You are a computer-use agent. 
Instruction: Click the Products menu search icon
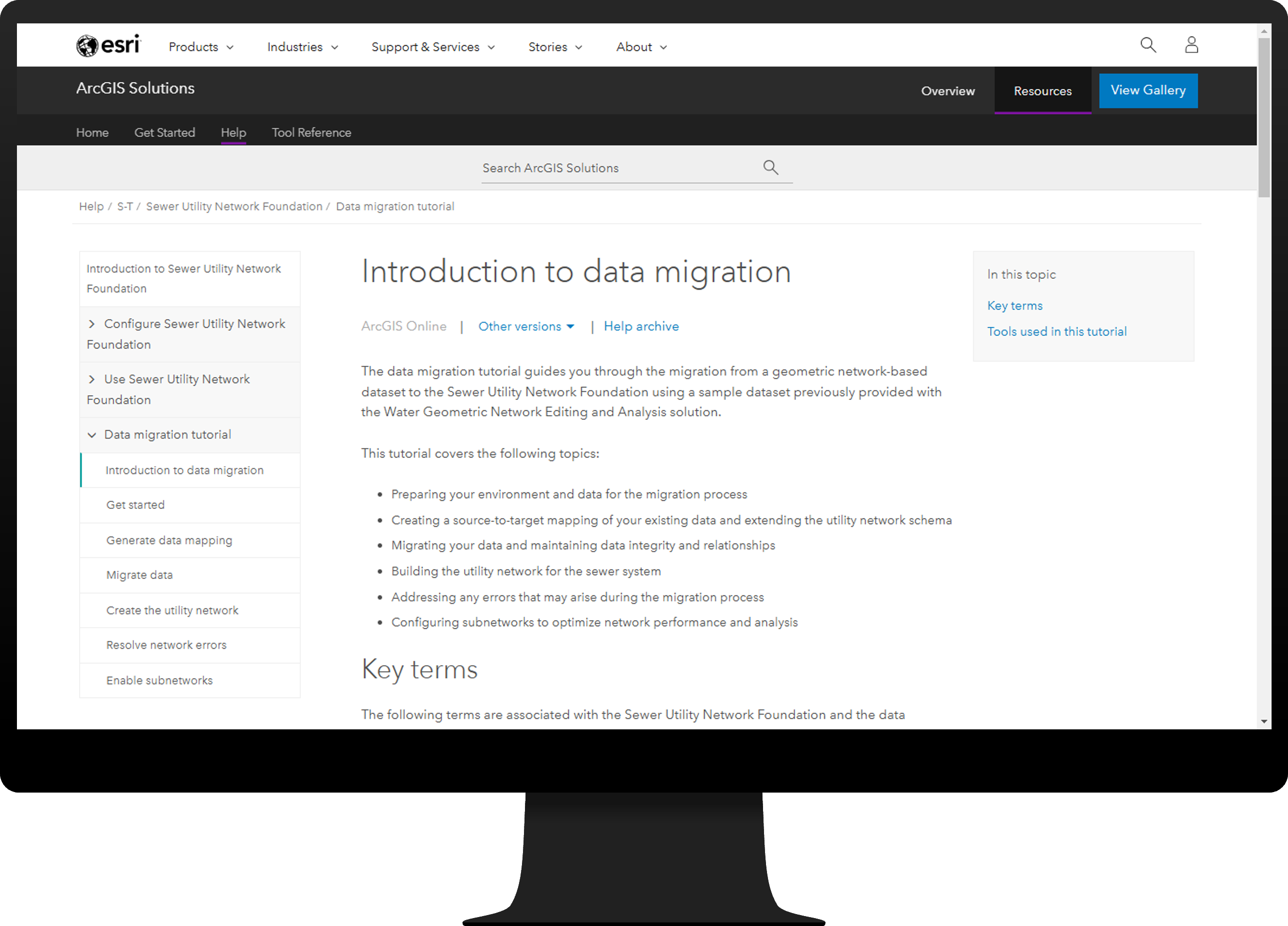tap(1148, 45)
